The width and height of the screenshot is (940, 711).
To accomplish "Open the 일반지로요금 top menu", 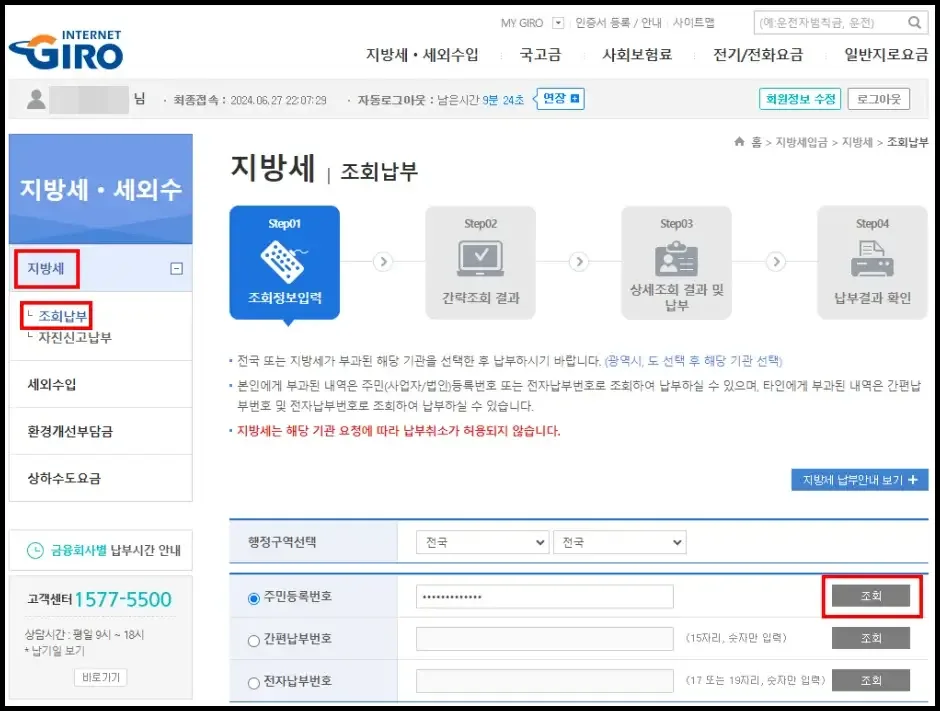I will coord(886,55).
